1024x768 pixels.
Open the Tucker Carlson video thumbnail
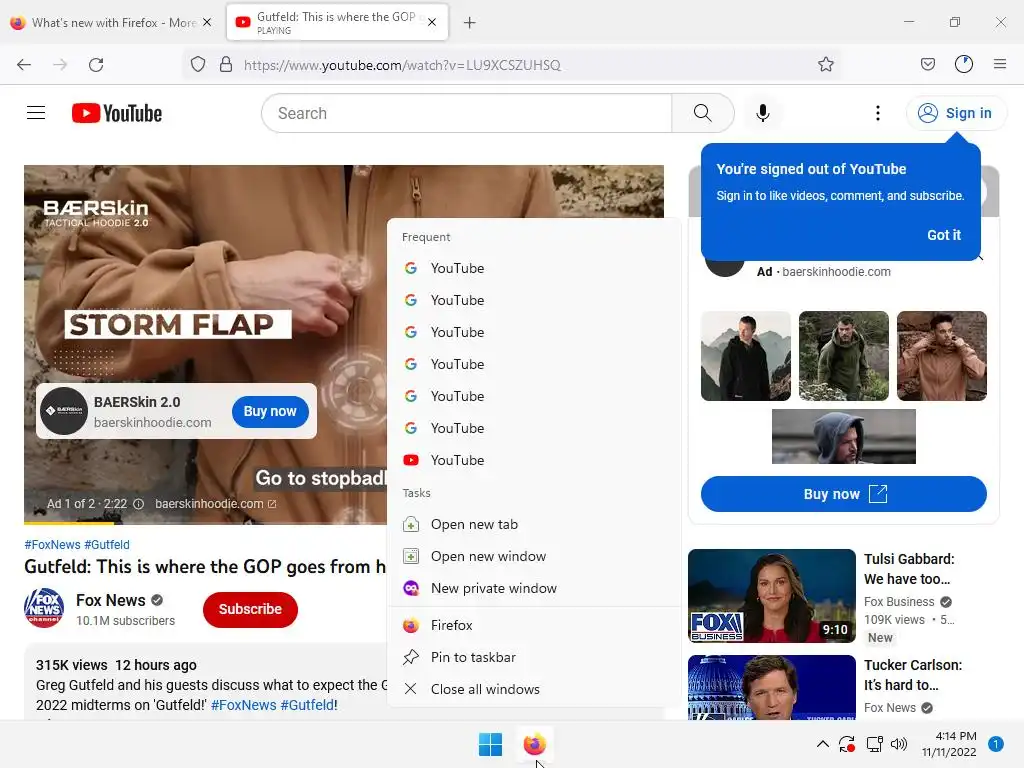coord(771,688)
